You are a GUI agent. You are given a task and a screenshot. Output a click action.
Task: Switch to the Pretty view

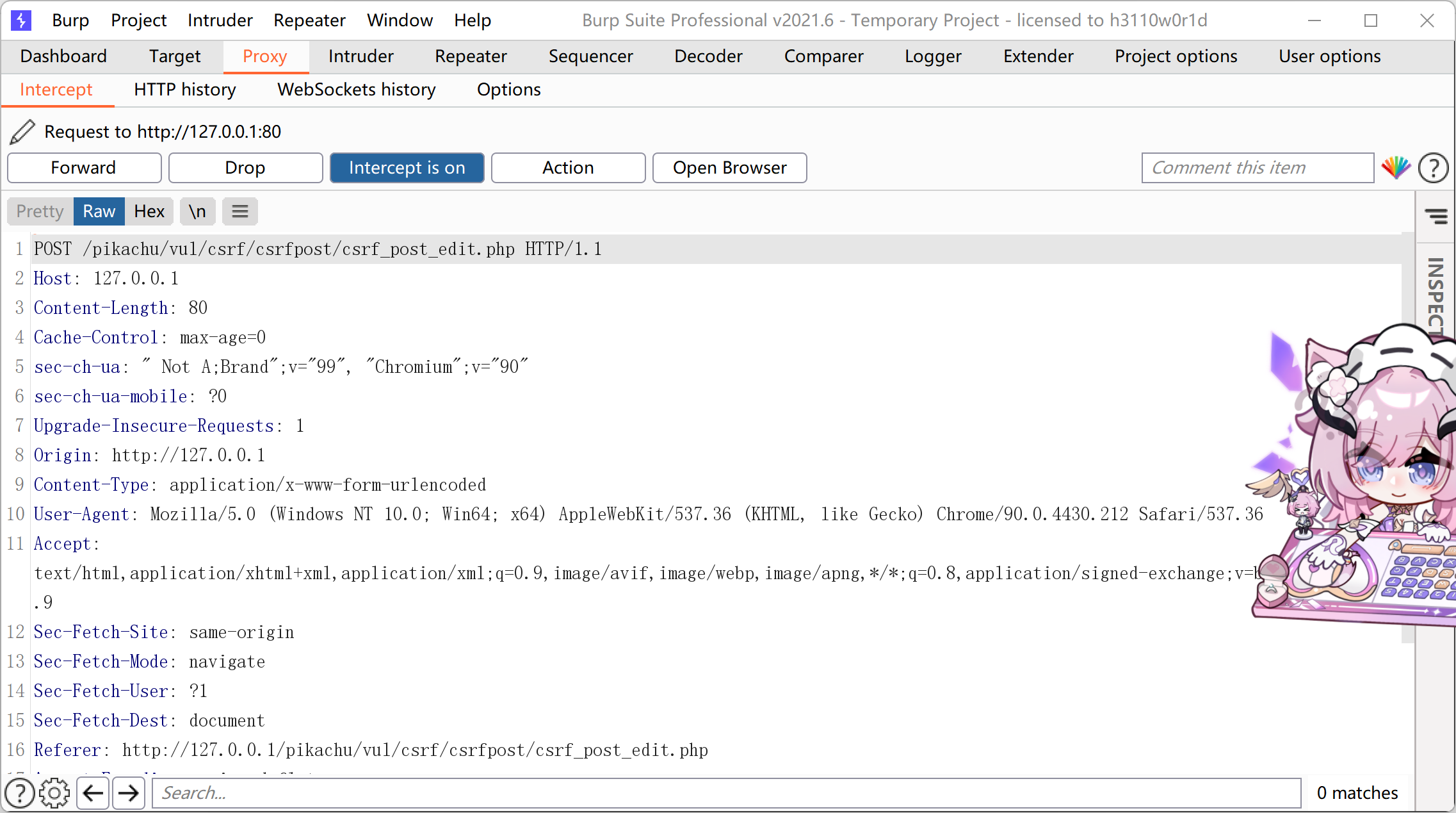pos(40,211)
